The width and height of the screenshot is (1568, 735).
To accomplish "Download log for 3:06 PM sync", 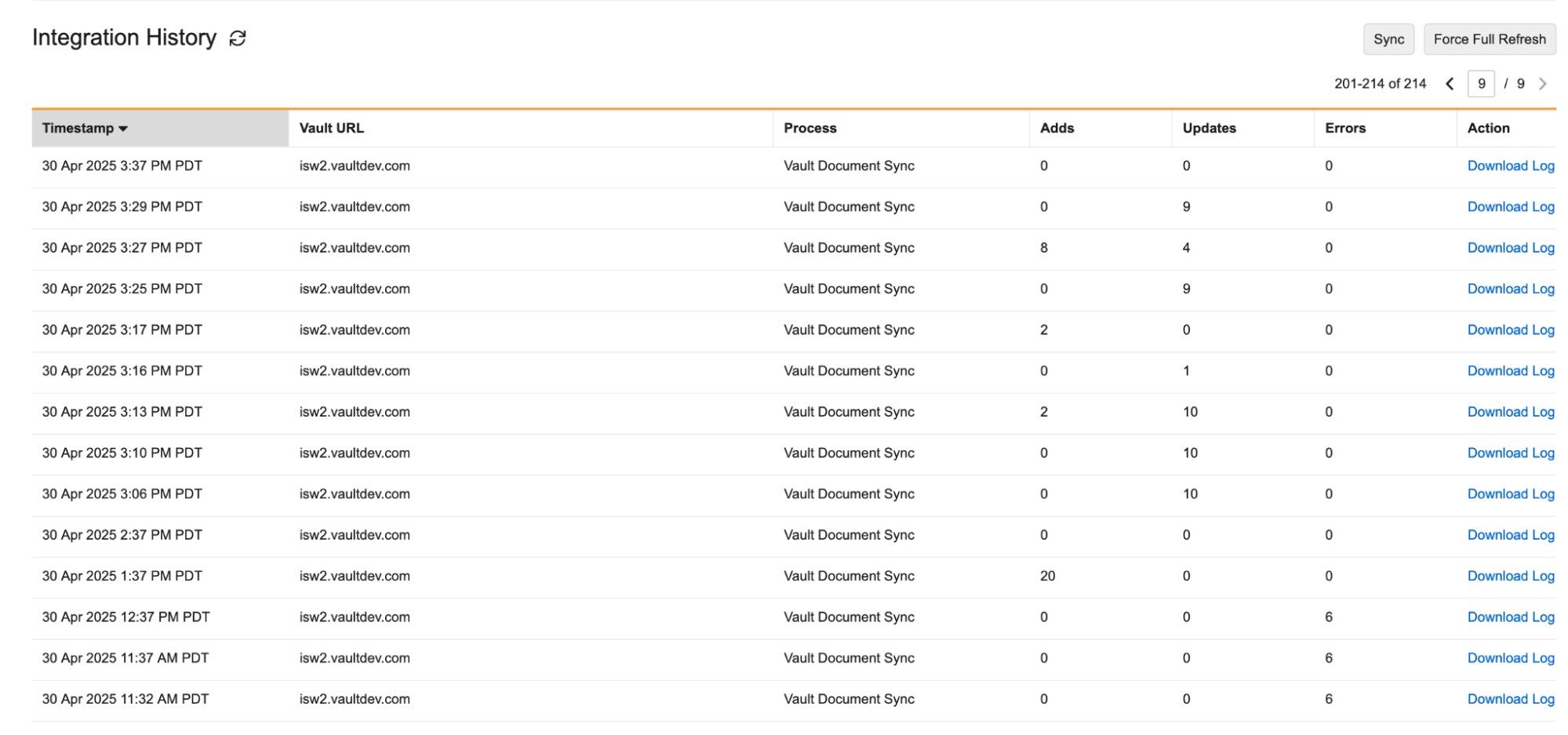I will point(1510,494).
